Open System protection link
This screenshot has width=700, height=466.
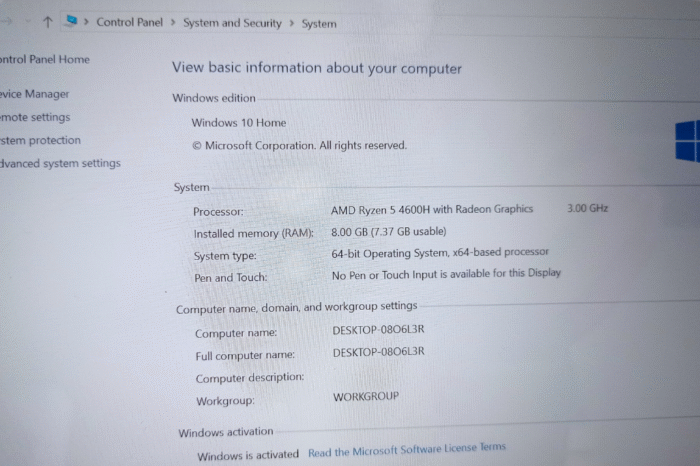[40, 141]
